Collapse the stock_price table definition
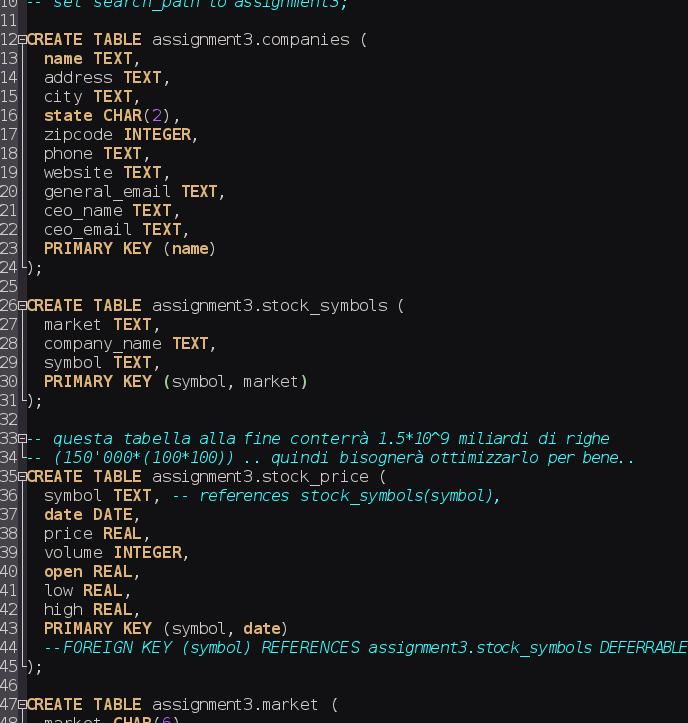 (x=22, y=477)
